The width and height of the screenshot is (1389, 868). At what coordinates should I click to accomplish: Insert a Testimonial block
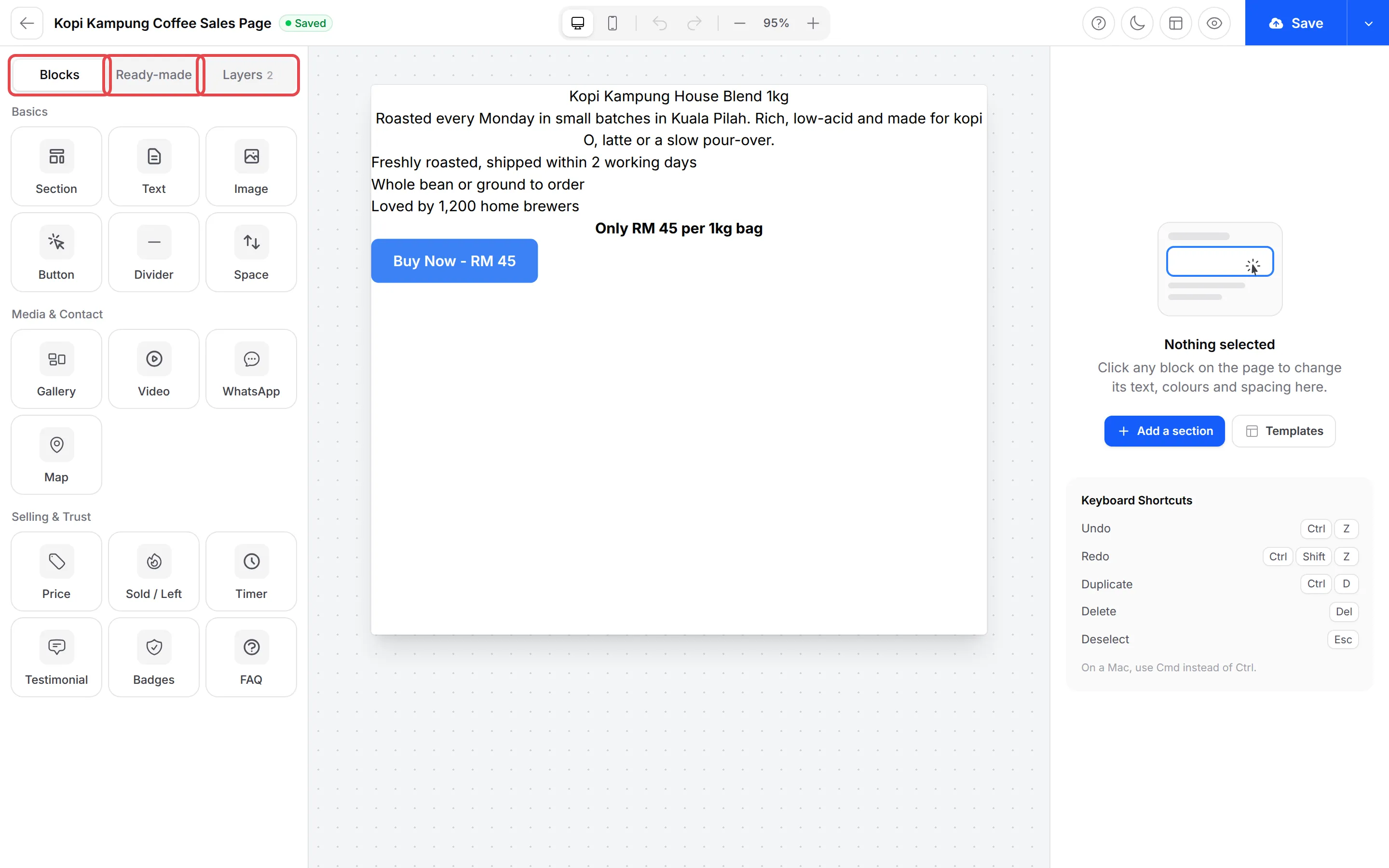56,657
